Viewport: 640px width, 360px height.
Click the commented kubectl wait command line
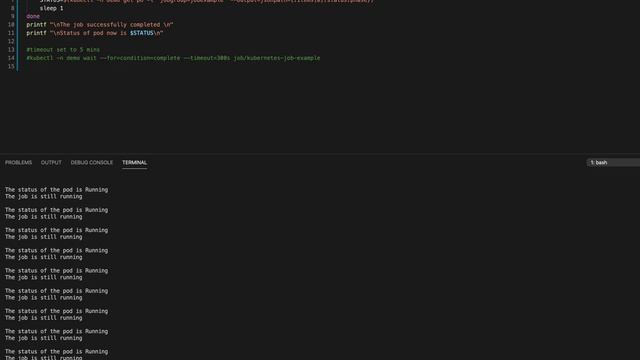(173, 58)
